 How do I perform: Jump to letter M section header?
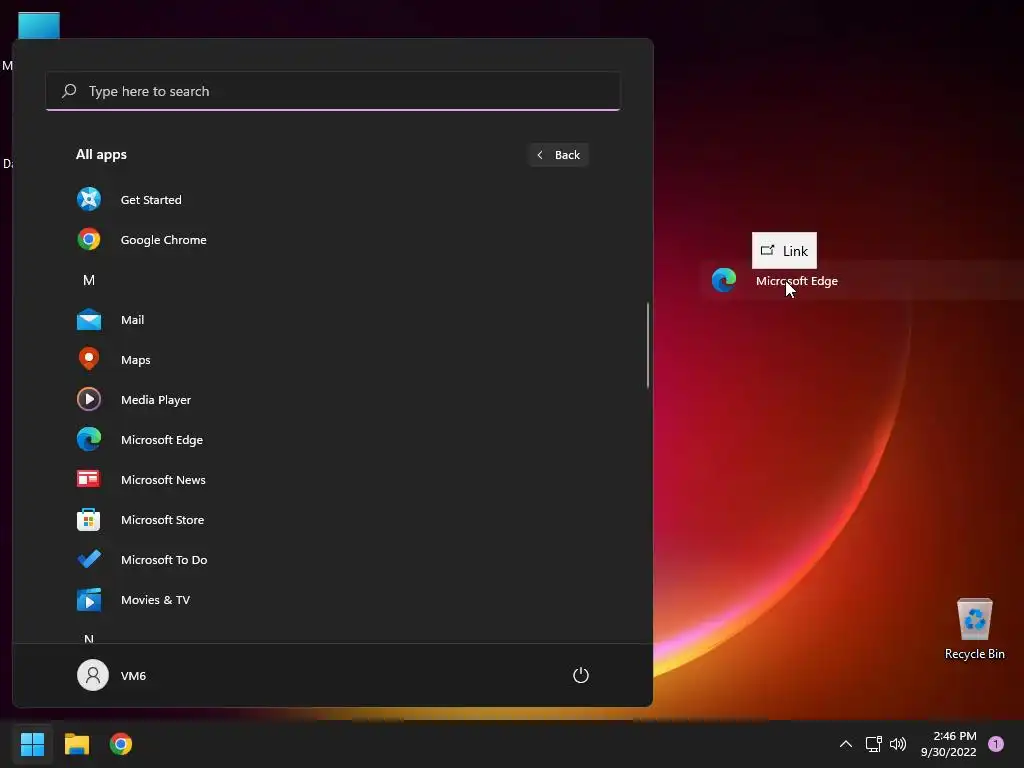tap(89, 280)
